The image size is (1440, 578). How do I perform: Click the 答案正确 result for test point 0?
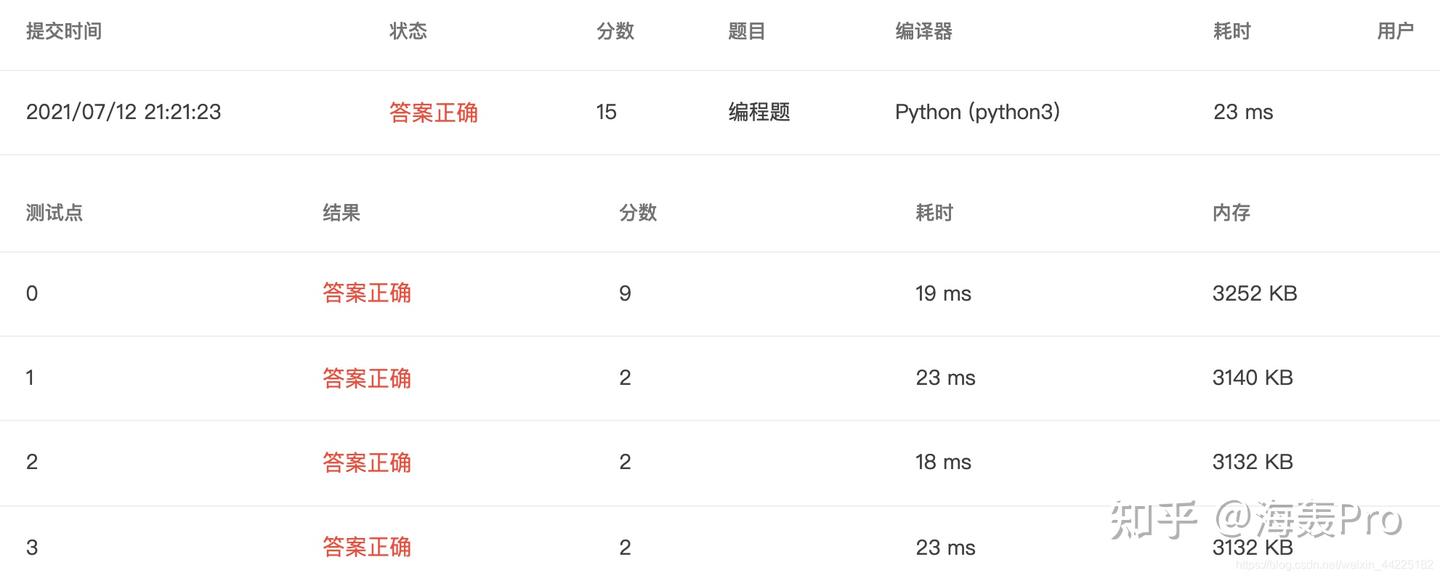tap(367, 293)
